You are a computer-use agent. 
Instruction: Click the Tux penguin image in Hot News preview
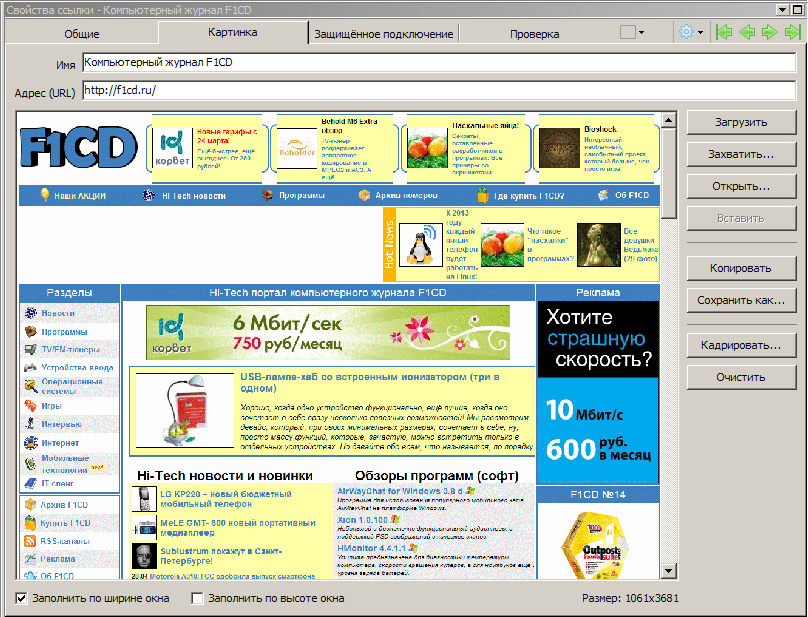(x=420, y=245)
